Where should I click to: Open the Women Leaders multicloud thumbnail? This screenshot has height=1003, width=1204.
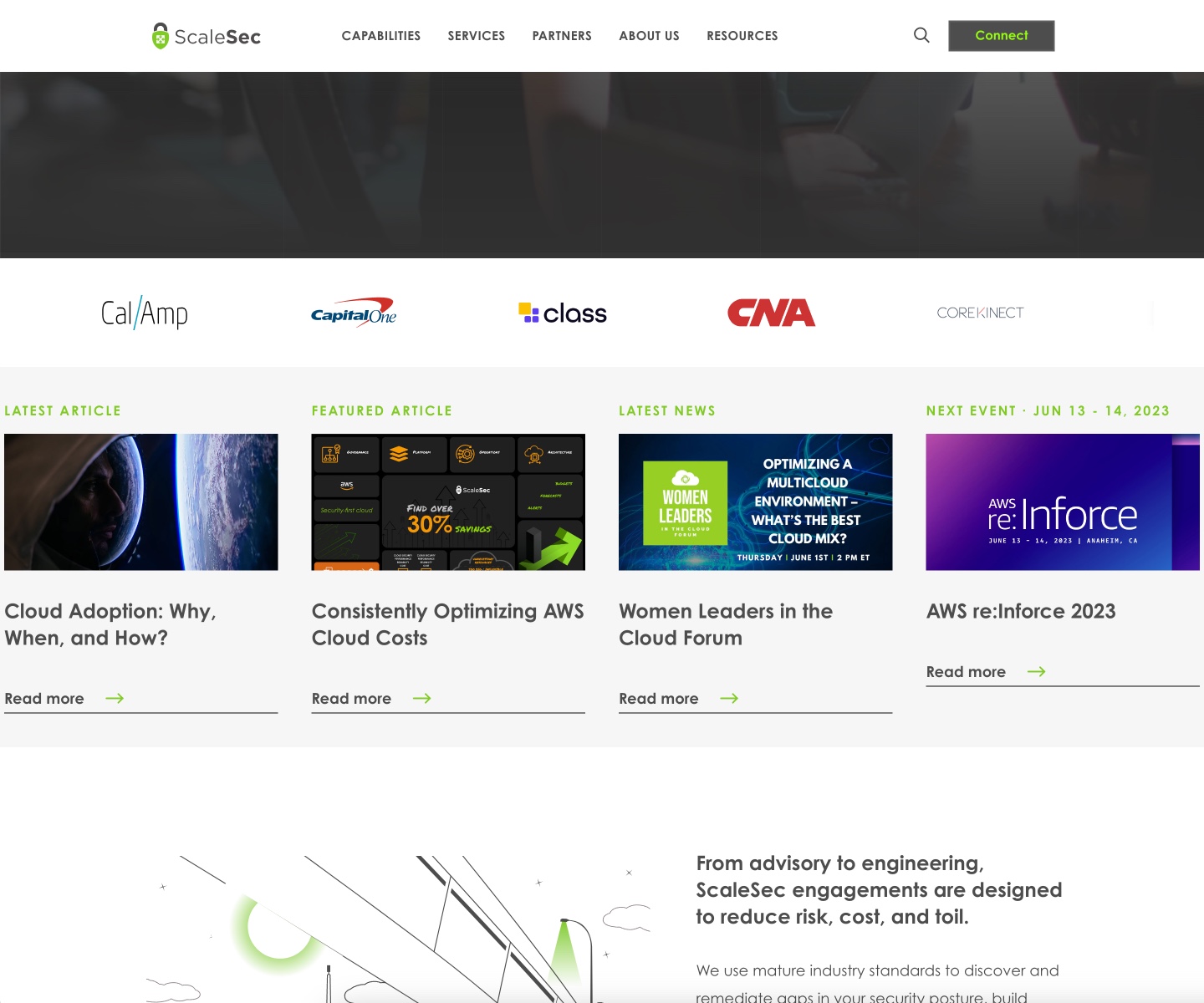click(x=756, y=502)
